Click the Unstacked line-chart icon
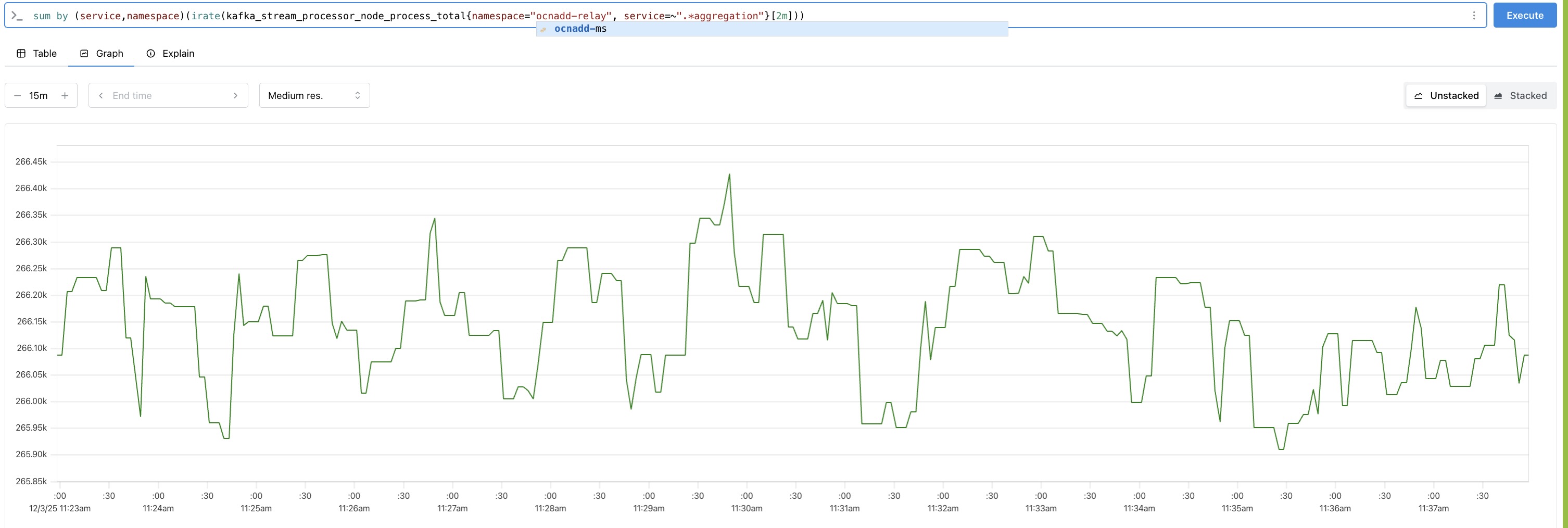 pos(1418,96)
